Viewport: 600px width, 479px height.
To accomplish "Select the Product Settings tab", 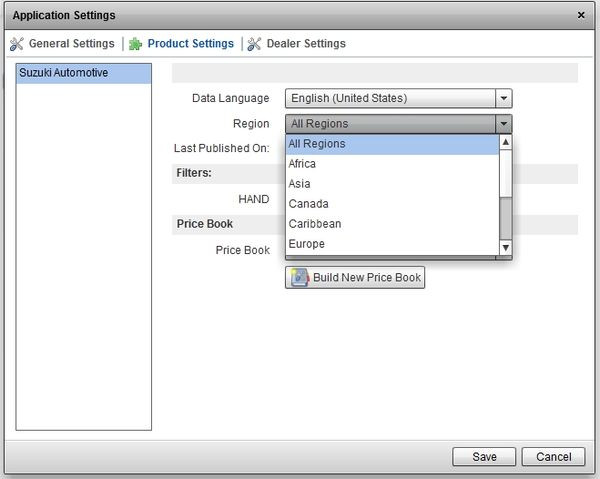I will click(190, 44).
